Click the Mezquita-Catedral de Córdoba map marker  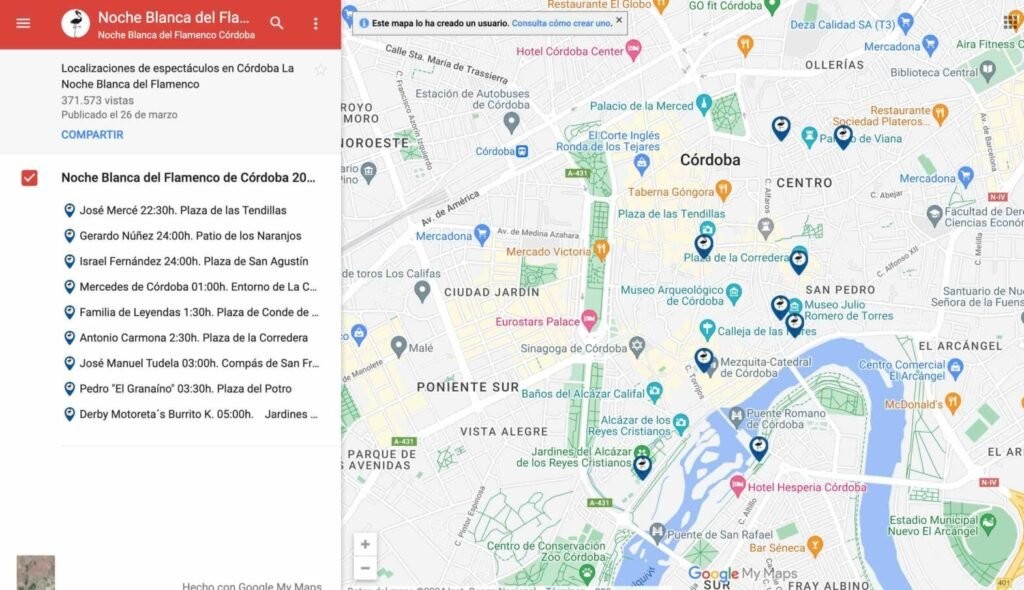coord(712,366)
